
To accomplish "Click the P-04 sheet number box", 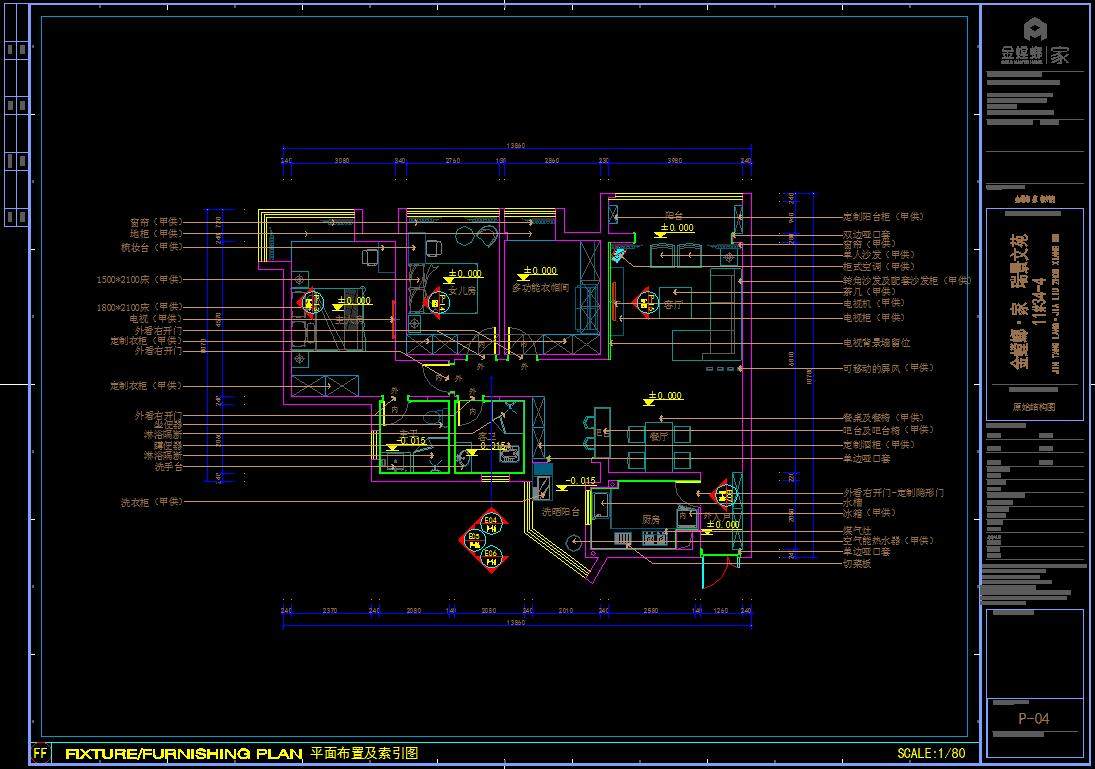I will point(1034,718).
